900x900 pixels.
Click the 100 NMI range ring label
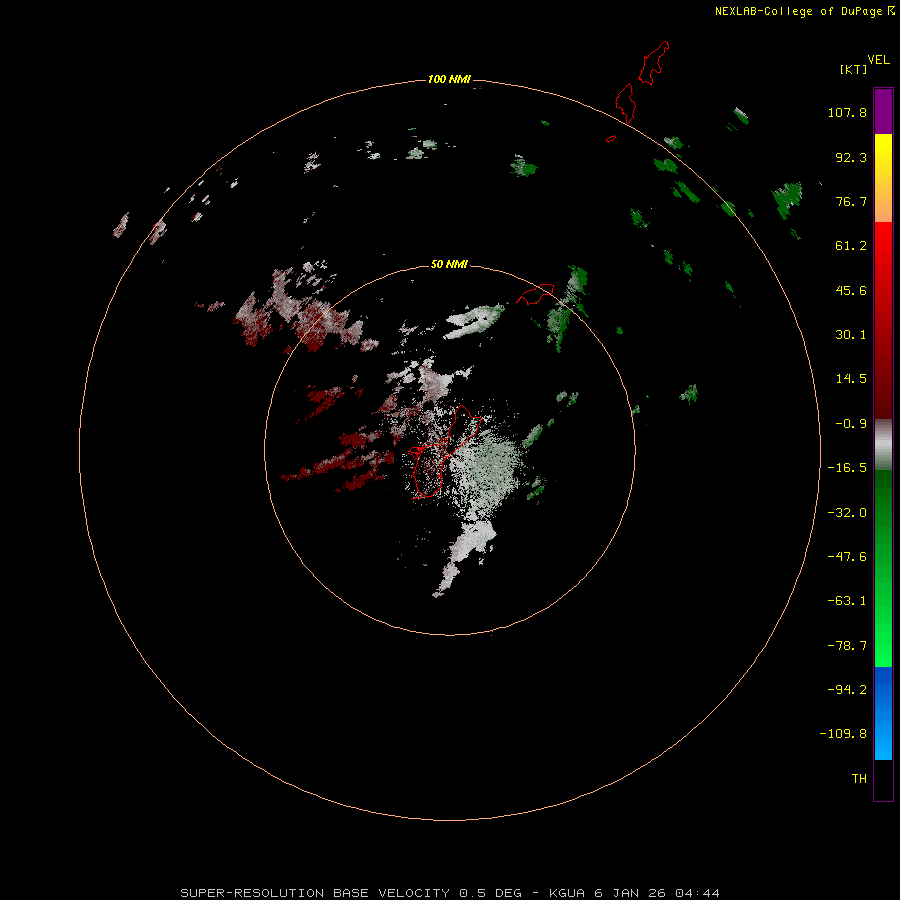point(449,79)
